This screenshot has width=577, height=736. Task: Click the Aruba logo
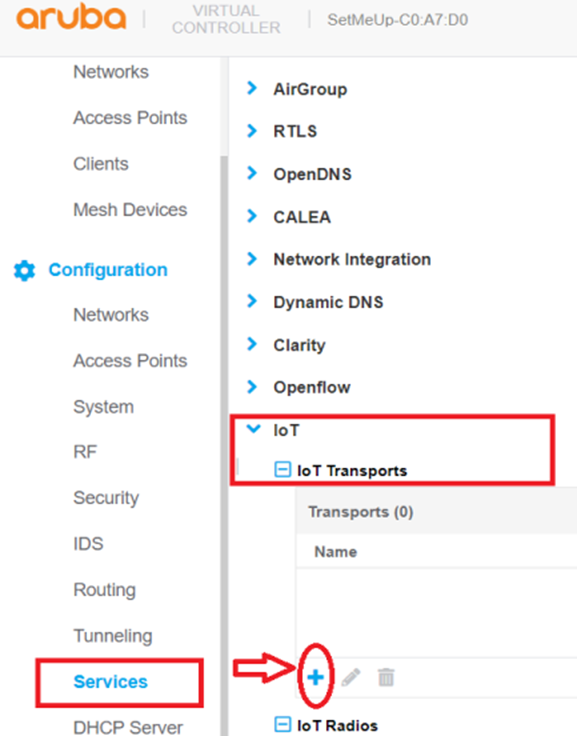pyautogui.click(x=71, y=18)
